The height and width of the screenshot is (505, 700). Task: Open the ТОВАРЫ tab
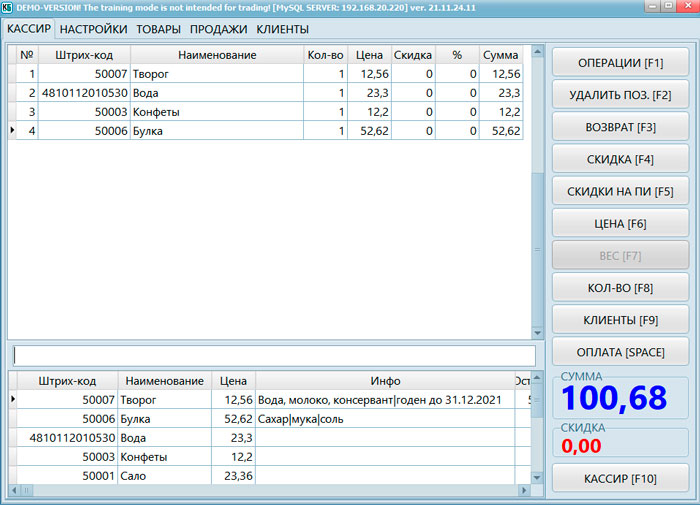click(158, 29)
